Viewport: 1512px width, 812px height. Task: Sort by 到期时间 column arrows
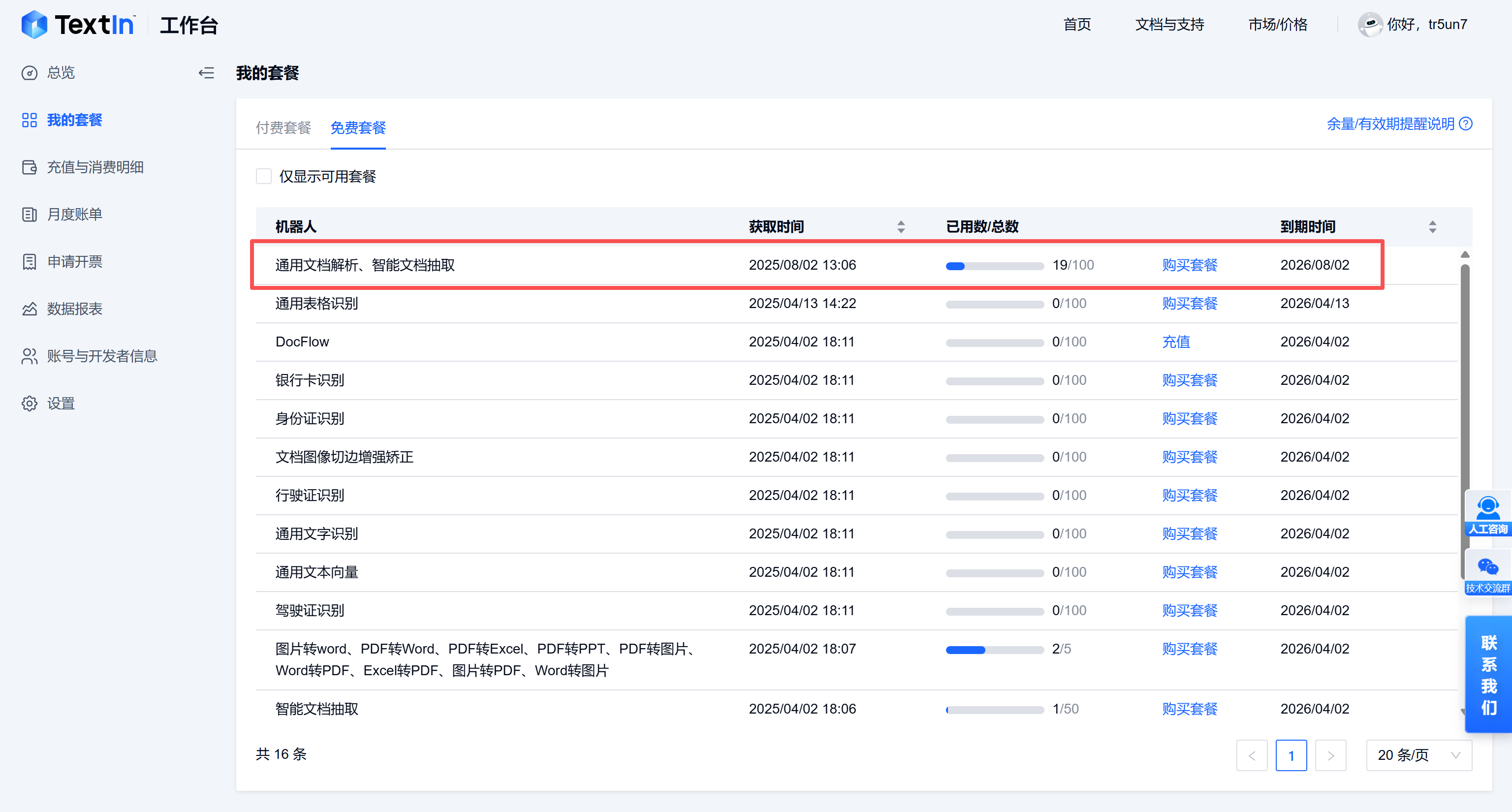[1432, 226]
